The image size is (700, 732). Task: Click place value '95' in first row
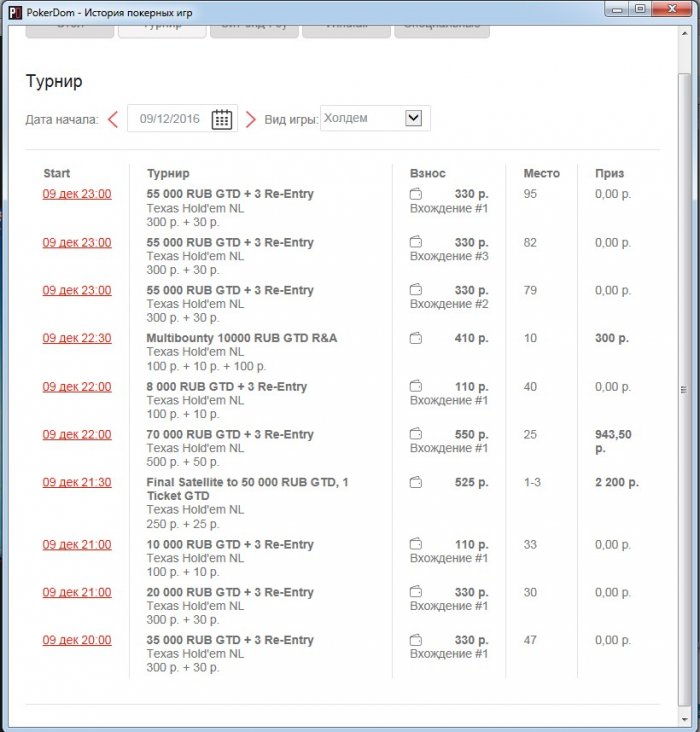[530, 194]
